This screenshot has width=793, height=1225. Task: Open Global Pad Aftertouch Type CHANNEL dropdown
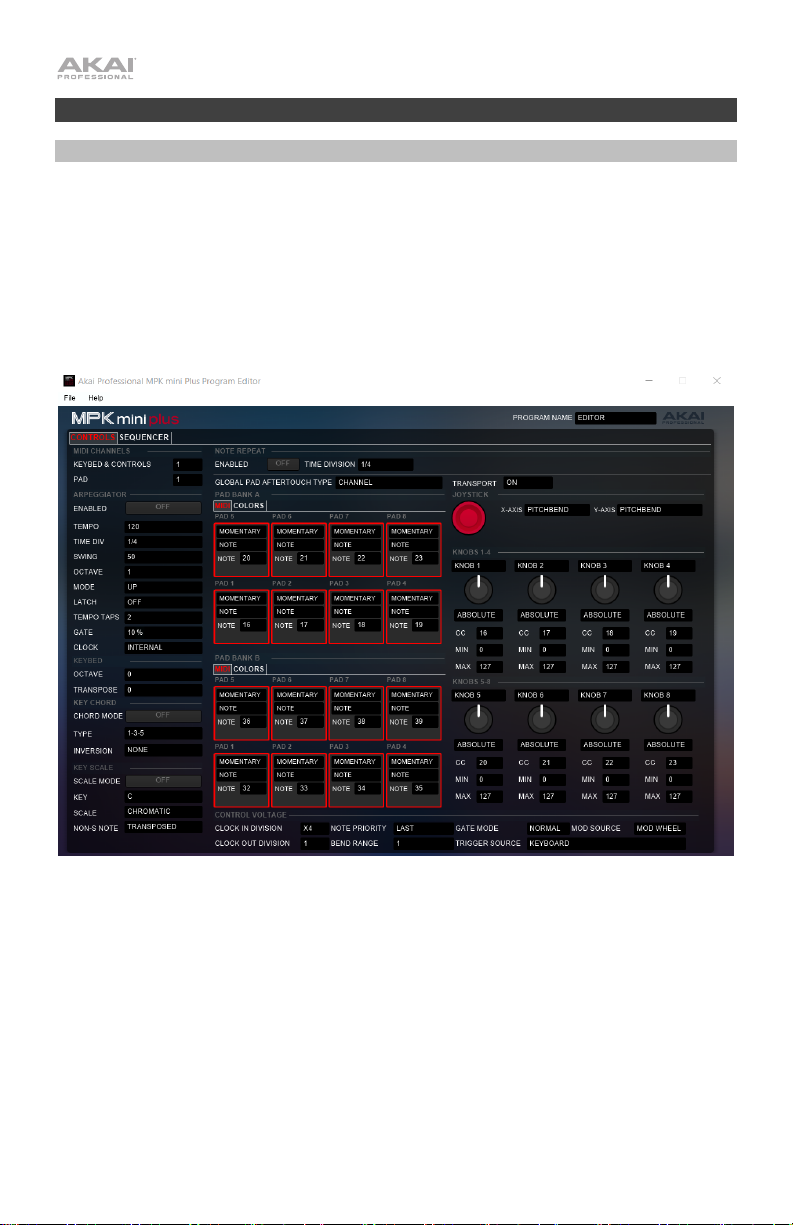(389, 482)
